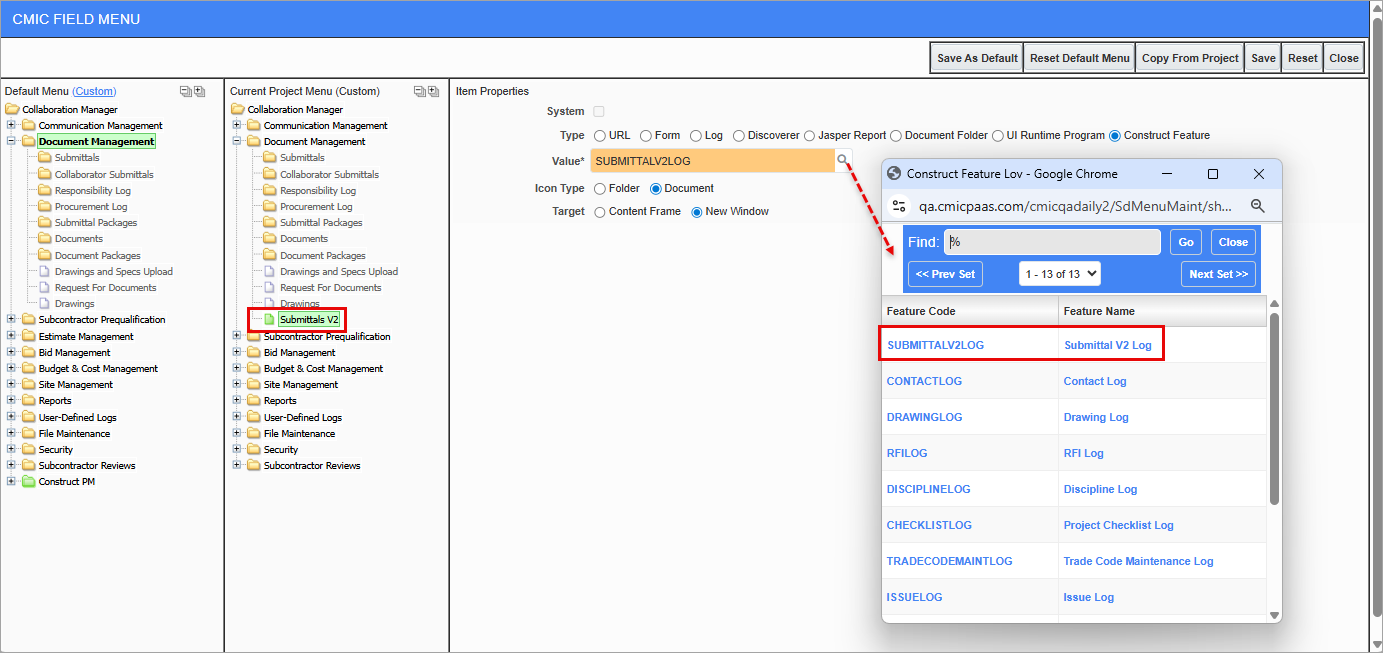The image size is (1383, 653).
Task: Expand Budget & Cost Management in Current Project Menu
Action: [x=237, y=369]
